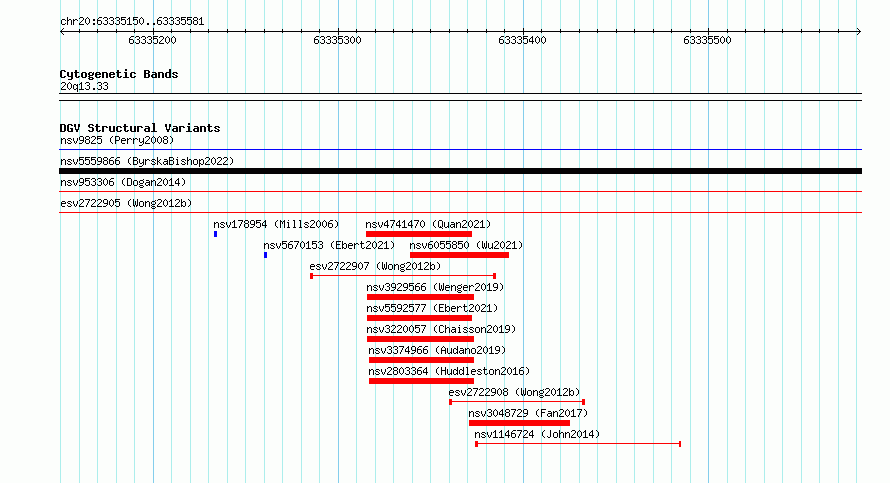Click the thin red esv2722907 span line

pos(404,276)
